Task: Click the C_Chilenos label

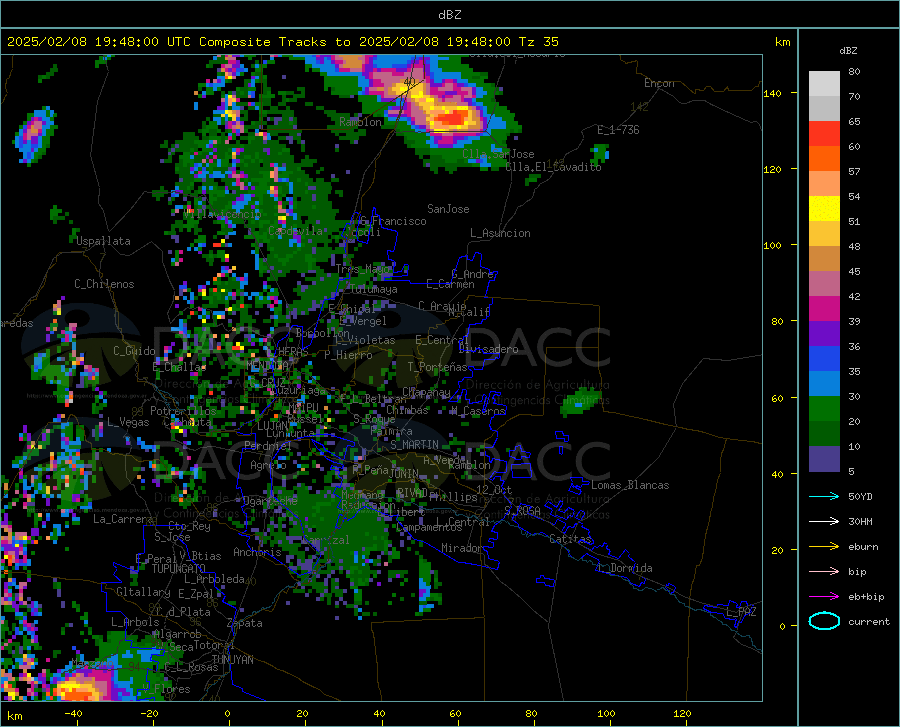Action: pyautogui.click(x=104, y=284)
